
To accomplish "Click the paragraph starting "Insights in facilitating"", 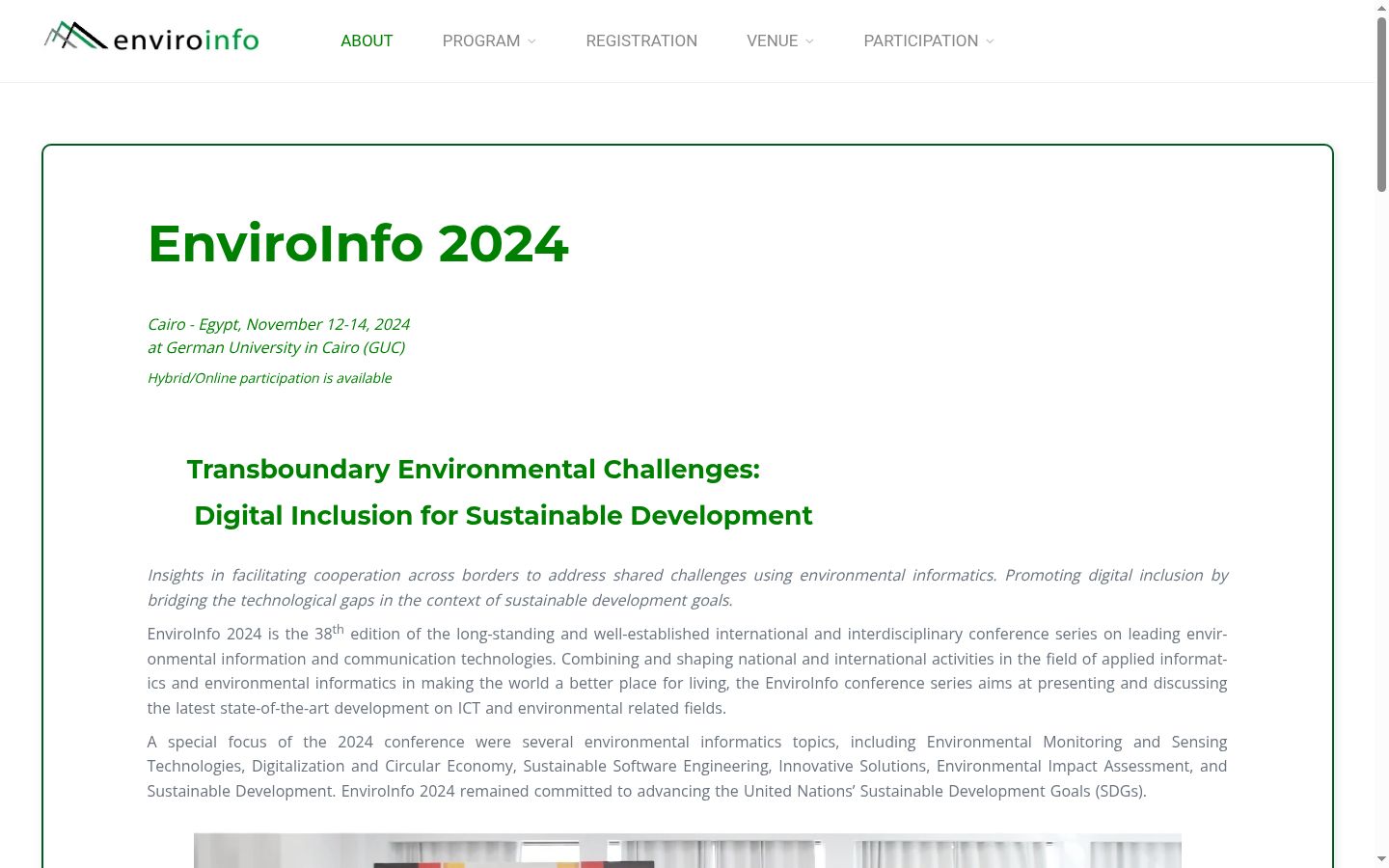I will coord(687,587).
